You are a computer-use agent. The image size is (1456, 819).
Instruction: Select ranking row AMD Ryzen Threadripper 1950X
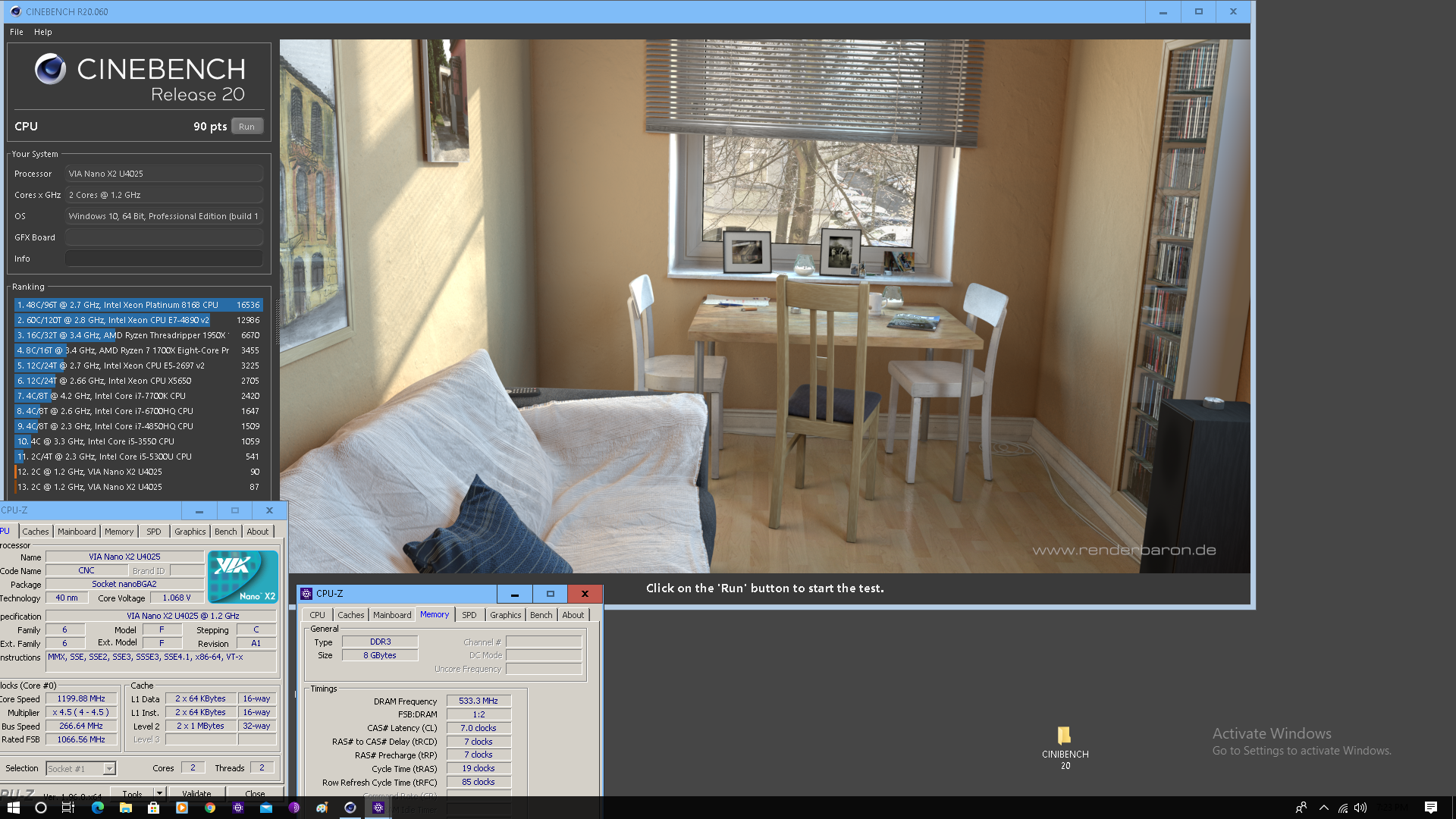coord(139,335)
